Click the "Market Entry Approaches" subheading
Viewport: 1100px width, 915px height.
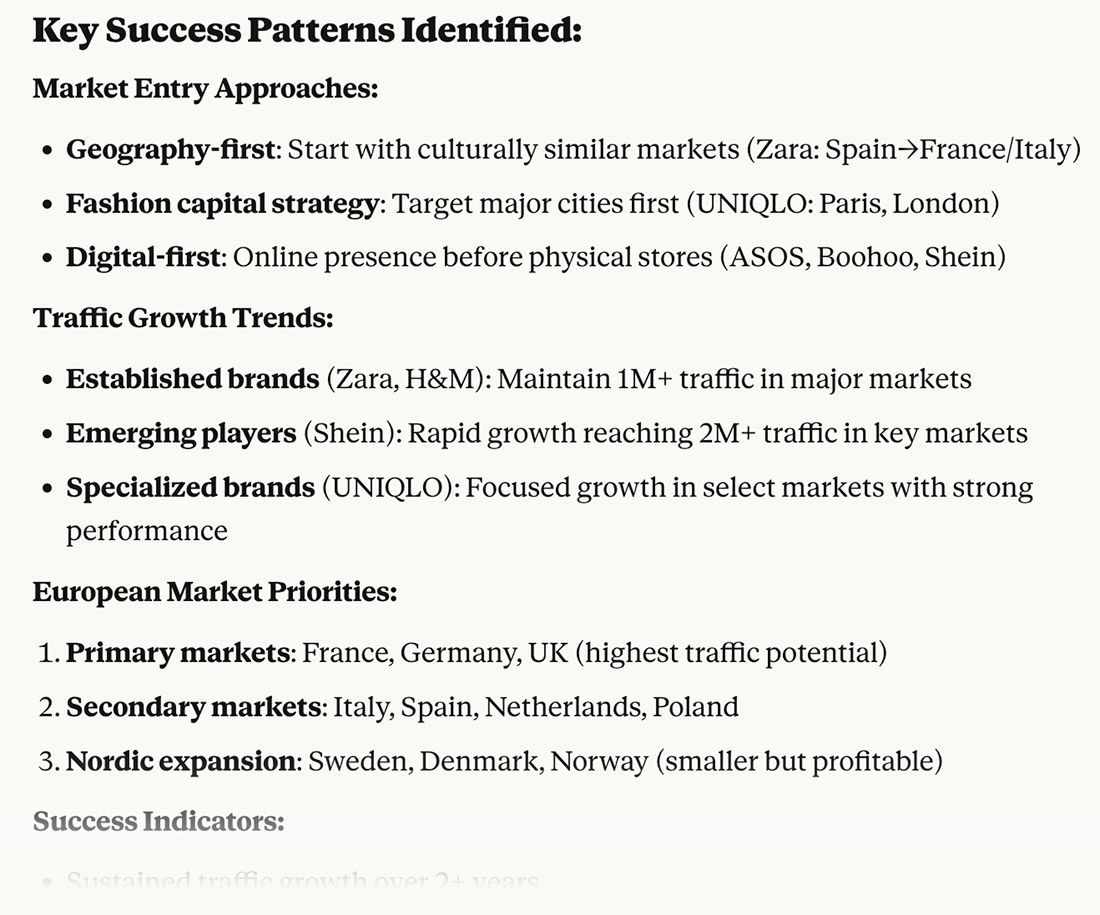pos(205,88)
